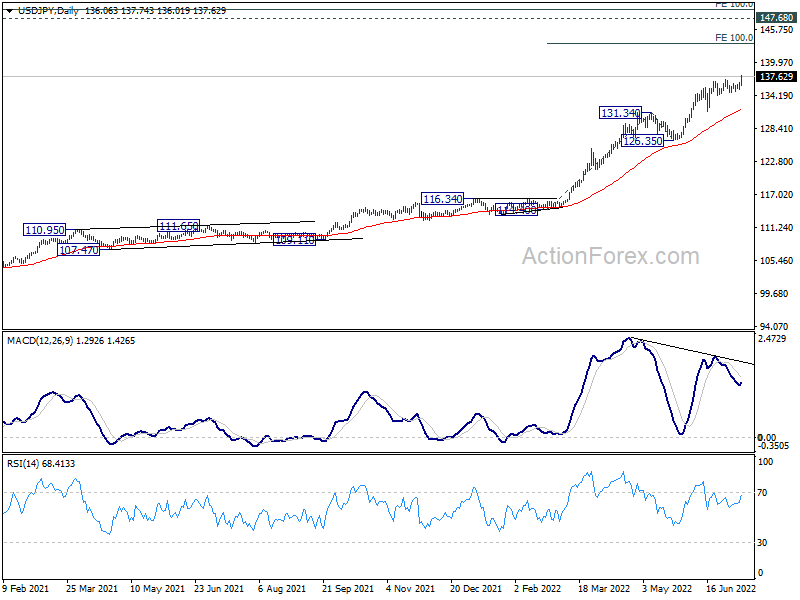The image size is (800, 600).
Task: Click the 139.970 price axis value
Action: (776, 63)
